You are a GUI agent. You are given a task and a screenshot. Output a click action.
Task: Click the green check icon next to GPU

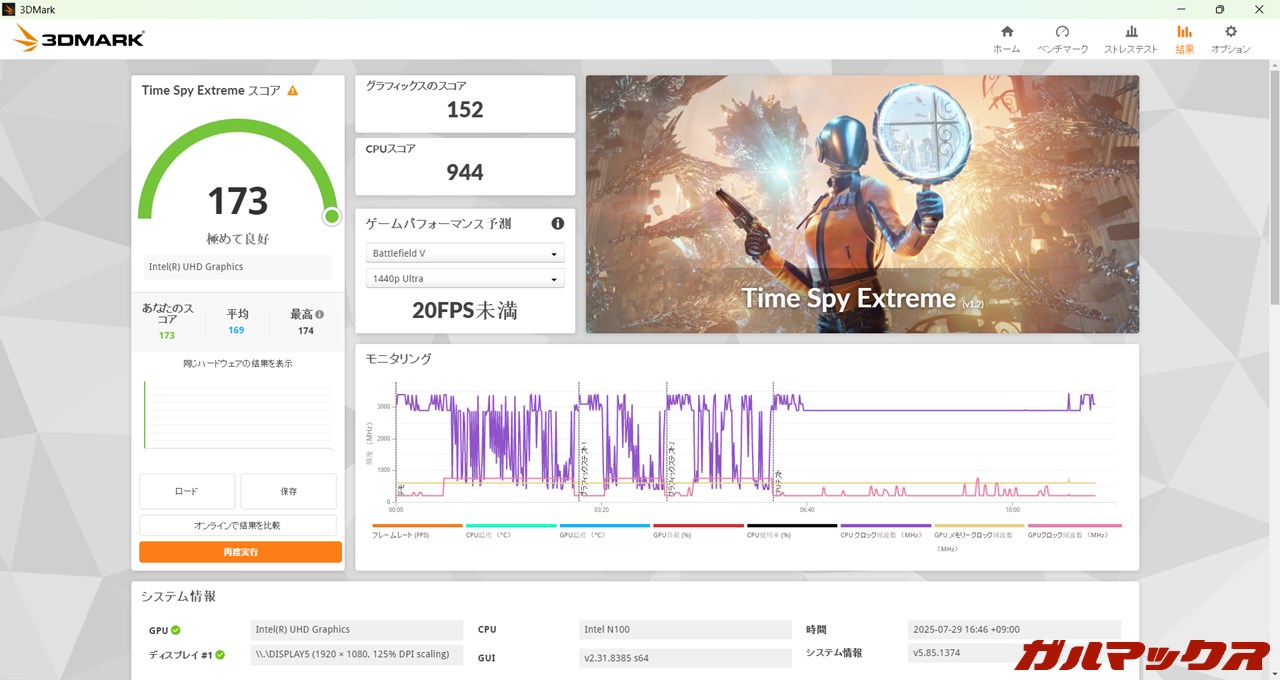(x=175, y=630)
